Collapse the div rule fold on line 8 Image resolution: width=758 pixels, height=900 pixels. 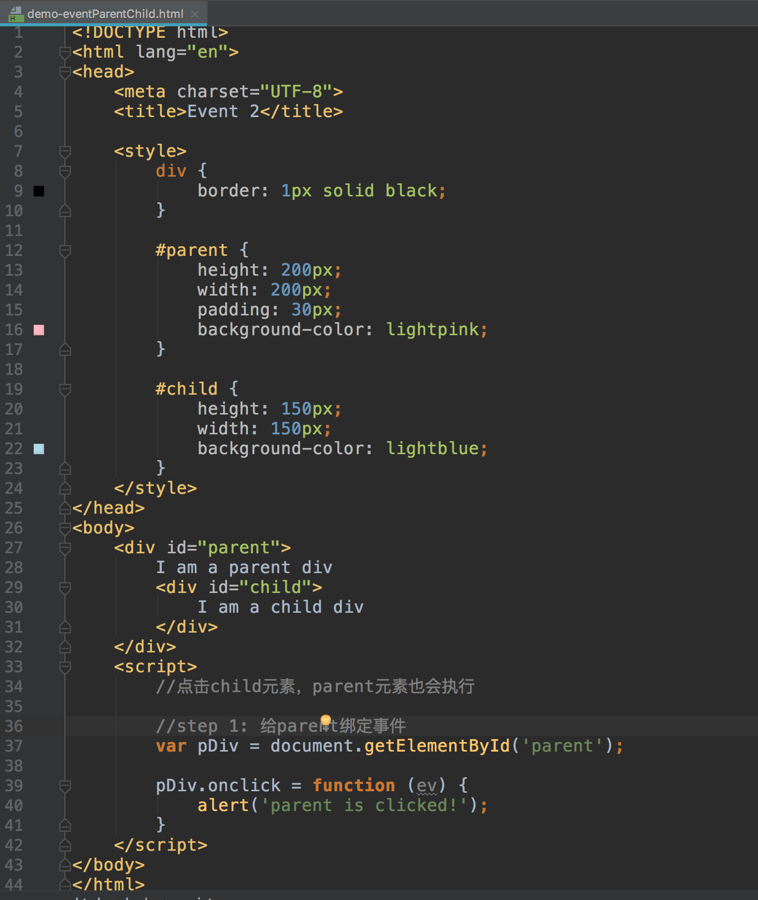(x=65, y=172)
